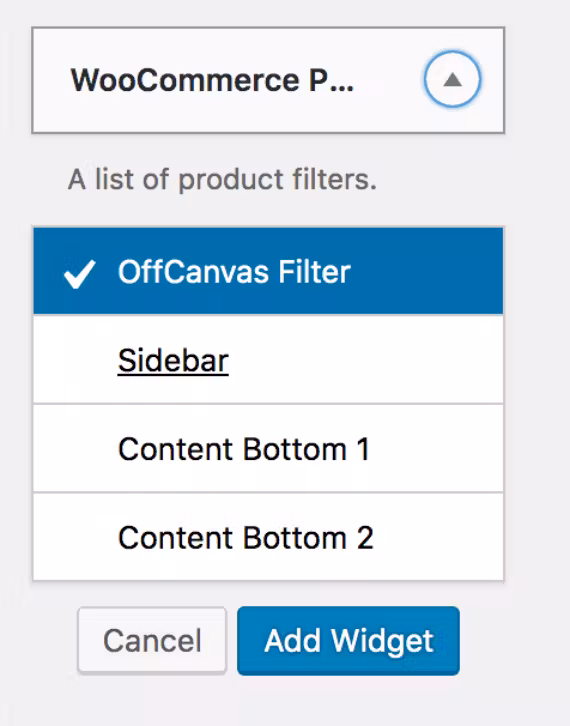
Task: Click the word 'Bottom' in Content Bottom 1 row
Action: click(x=295, y=449)
